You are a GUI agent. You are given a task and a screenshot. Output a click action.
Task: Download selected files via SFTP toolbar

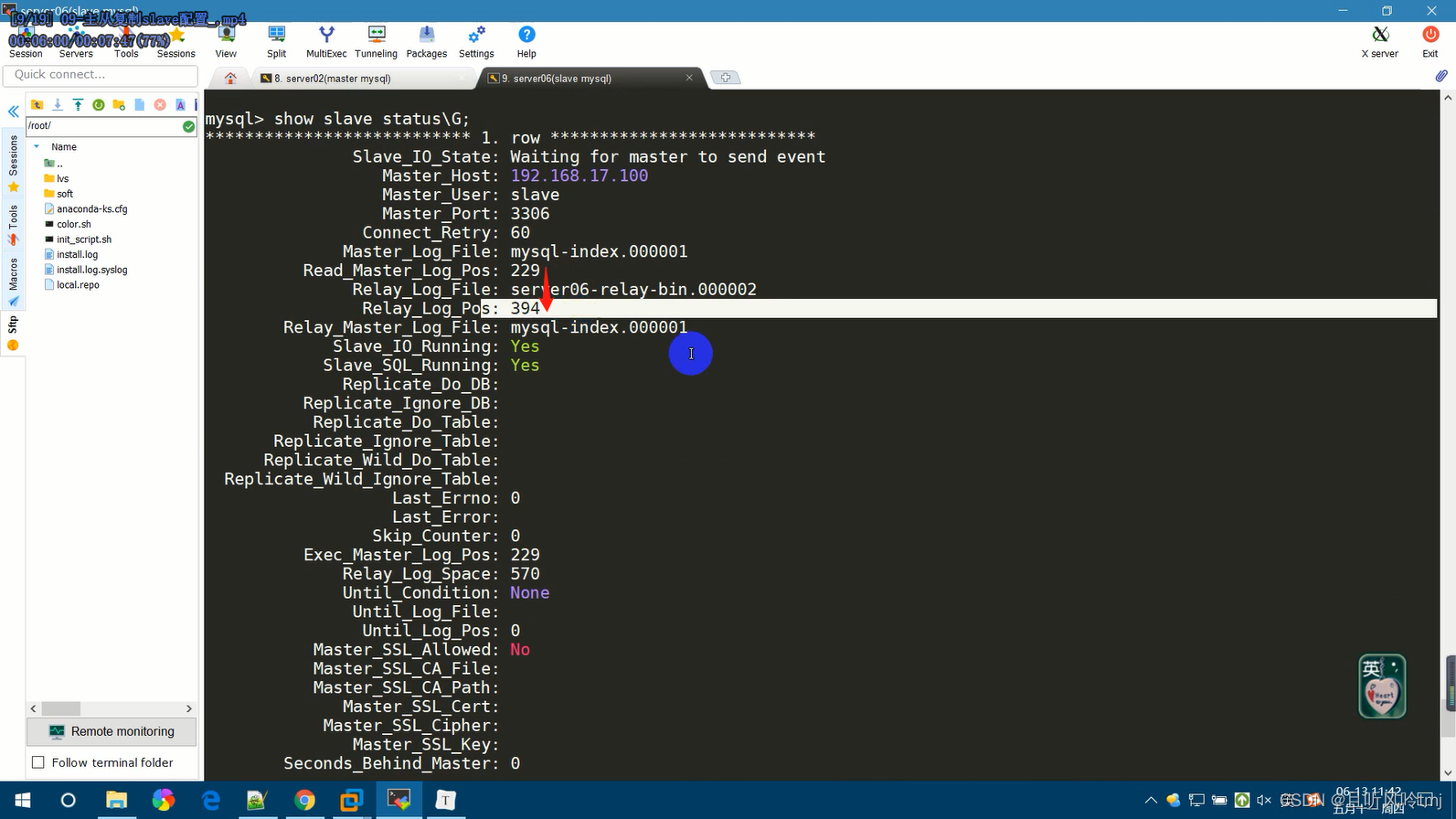[x=58, y=105]
